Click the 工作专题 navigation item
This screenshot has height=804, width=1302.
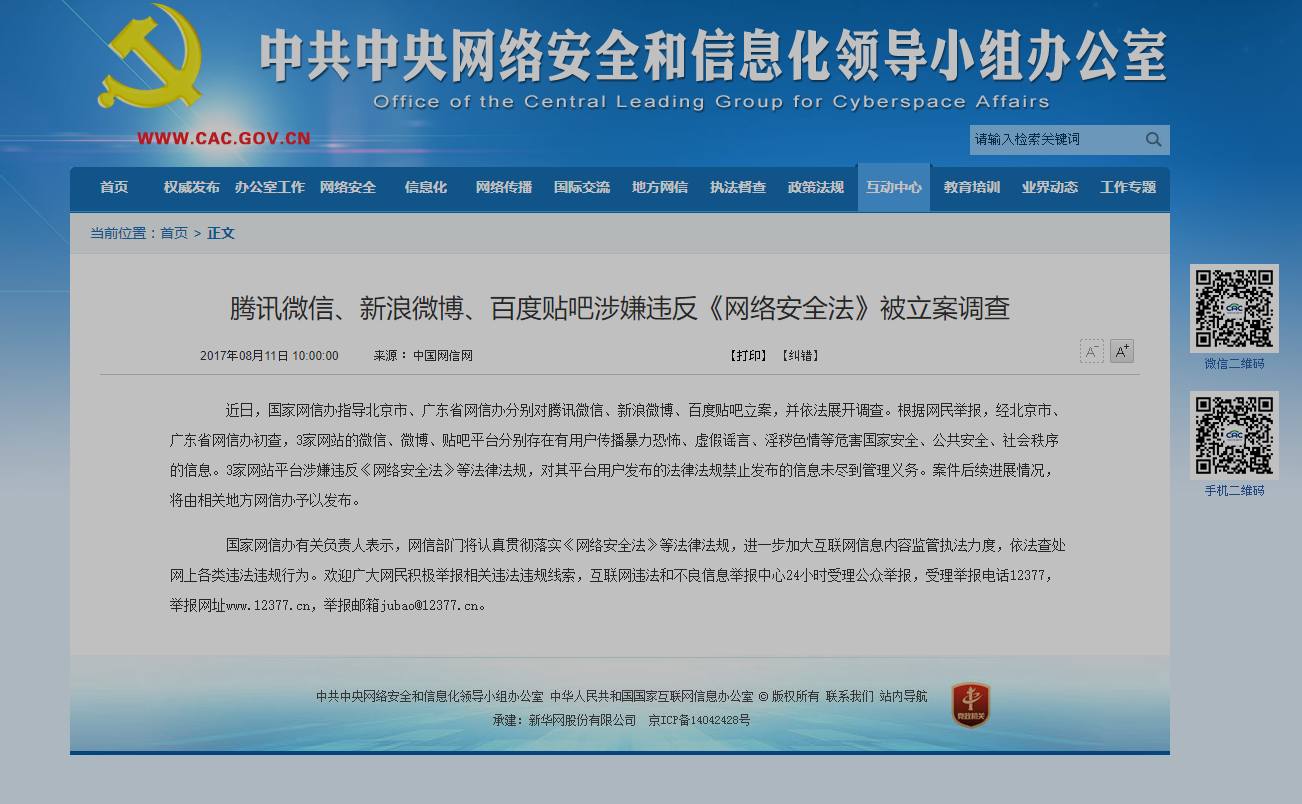(1128, 188)
